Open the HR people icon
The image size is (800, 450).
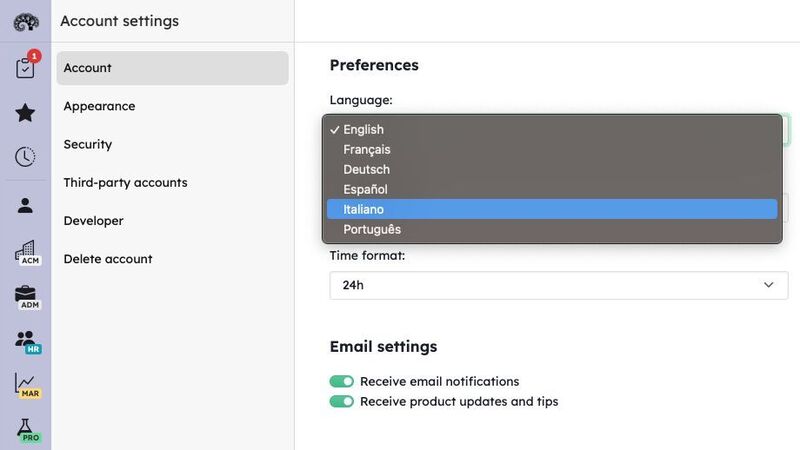pos(27,341)
